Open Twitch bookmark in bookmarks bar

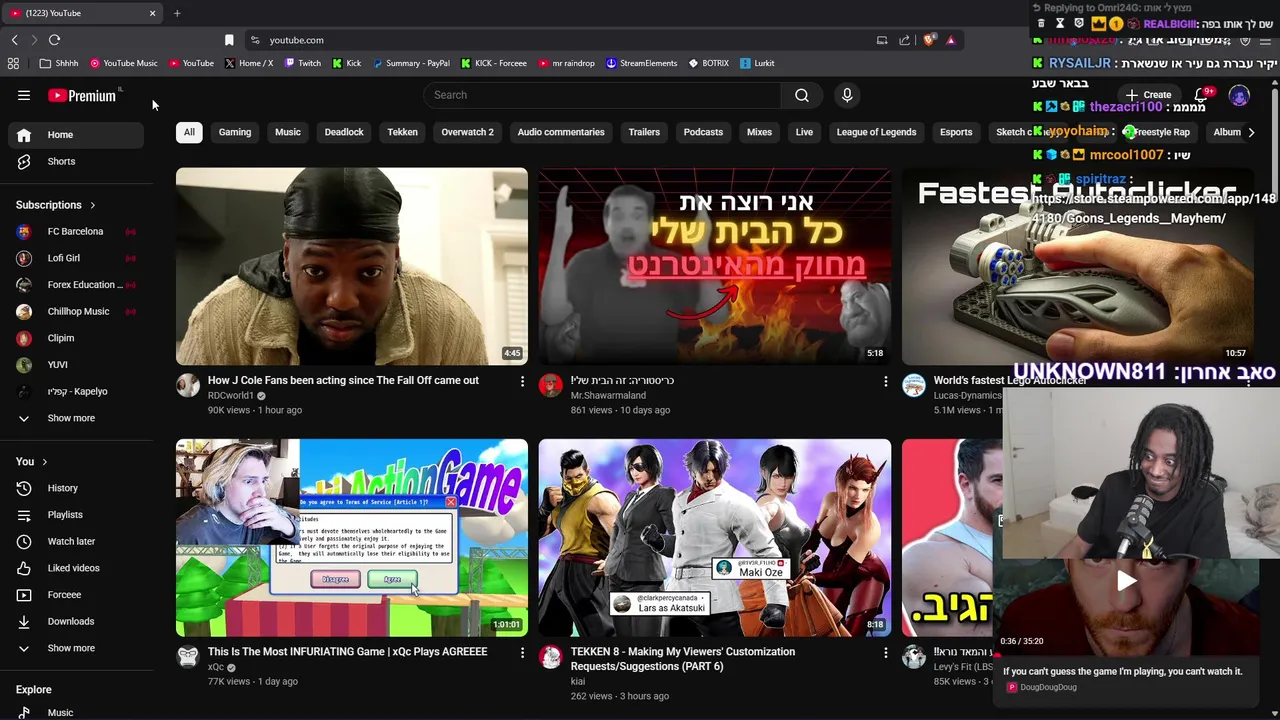[303, 63]
